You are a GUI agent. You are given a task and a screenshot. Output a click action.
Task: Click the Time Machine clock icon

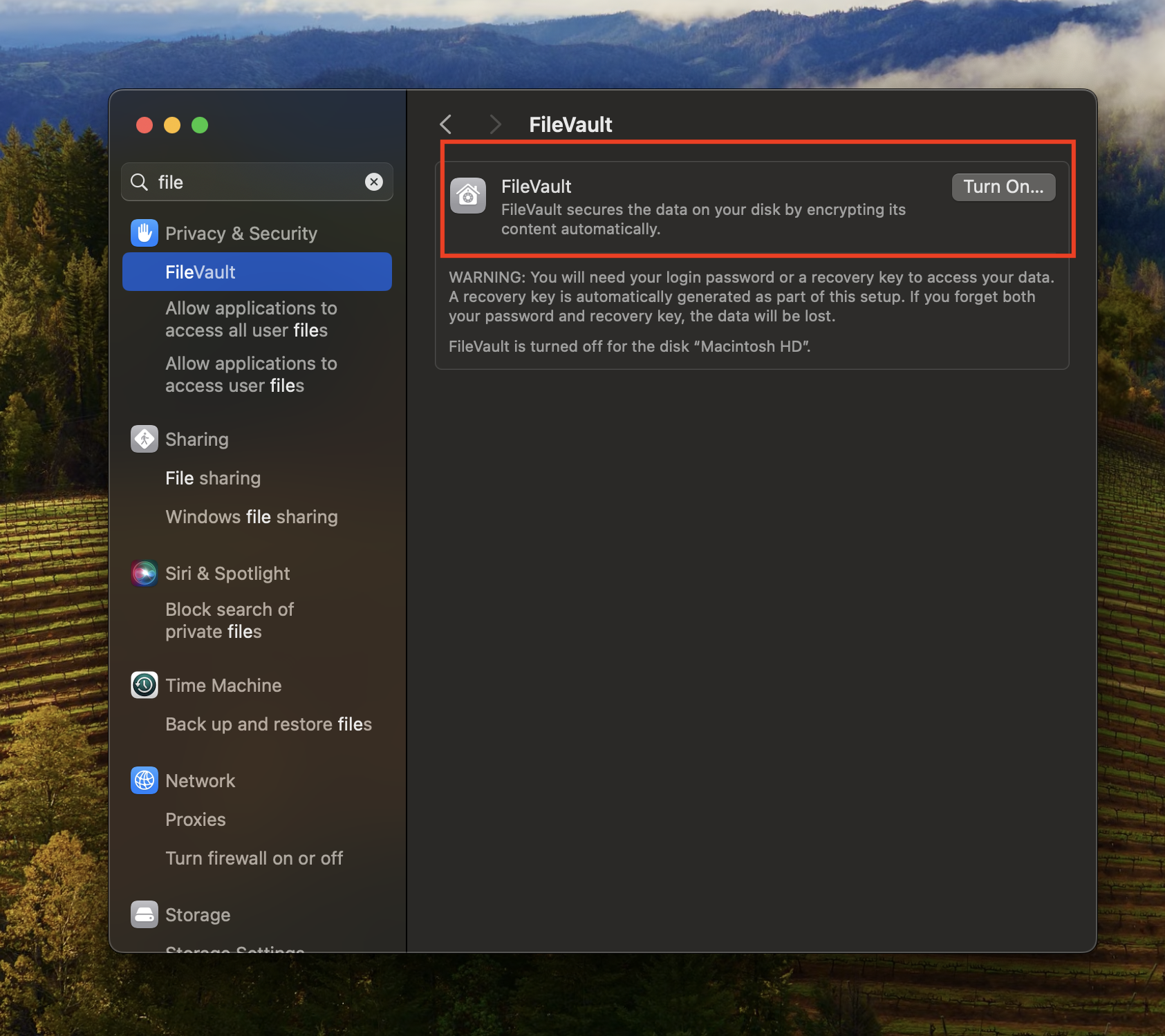[x=145, y=686]
